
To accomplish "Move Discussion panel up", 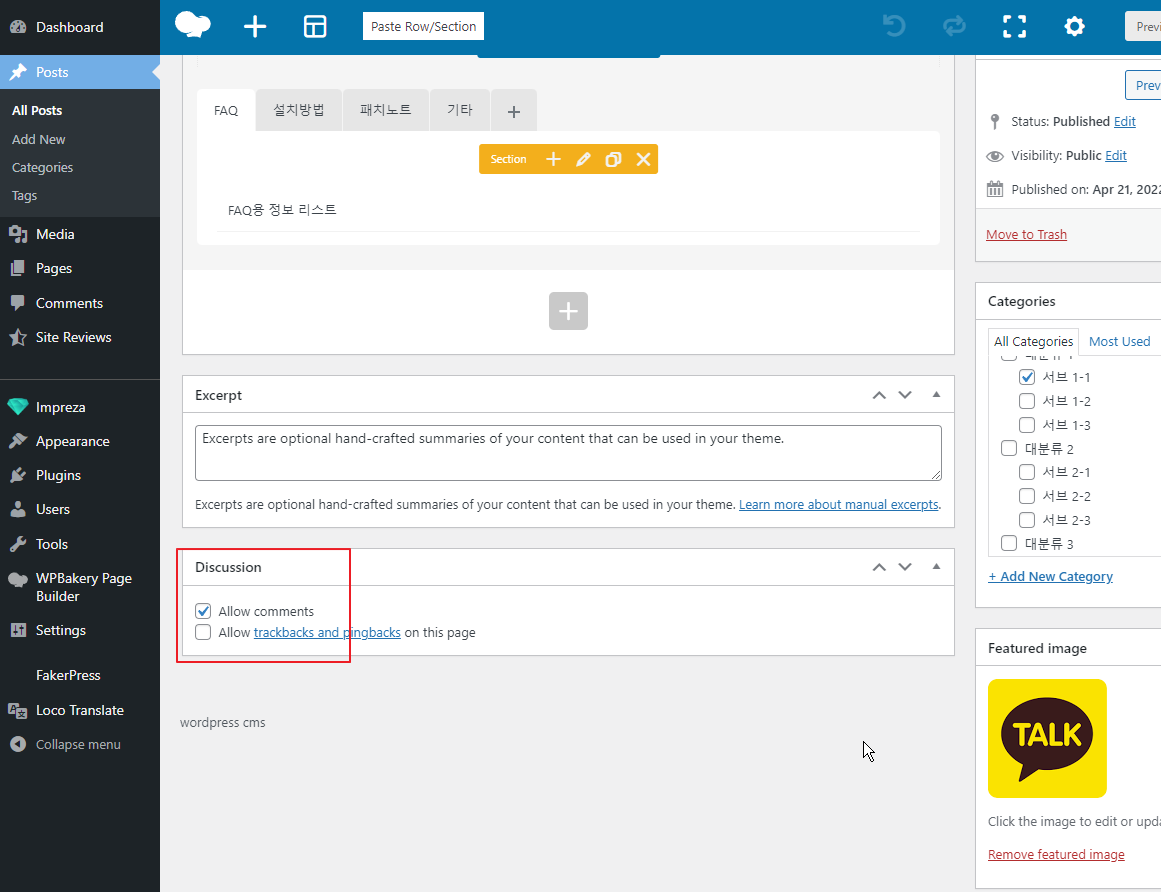I will pos(879,567).
